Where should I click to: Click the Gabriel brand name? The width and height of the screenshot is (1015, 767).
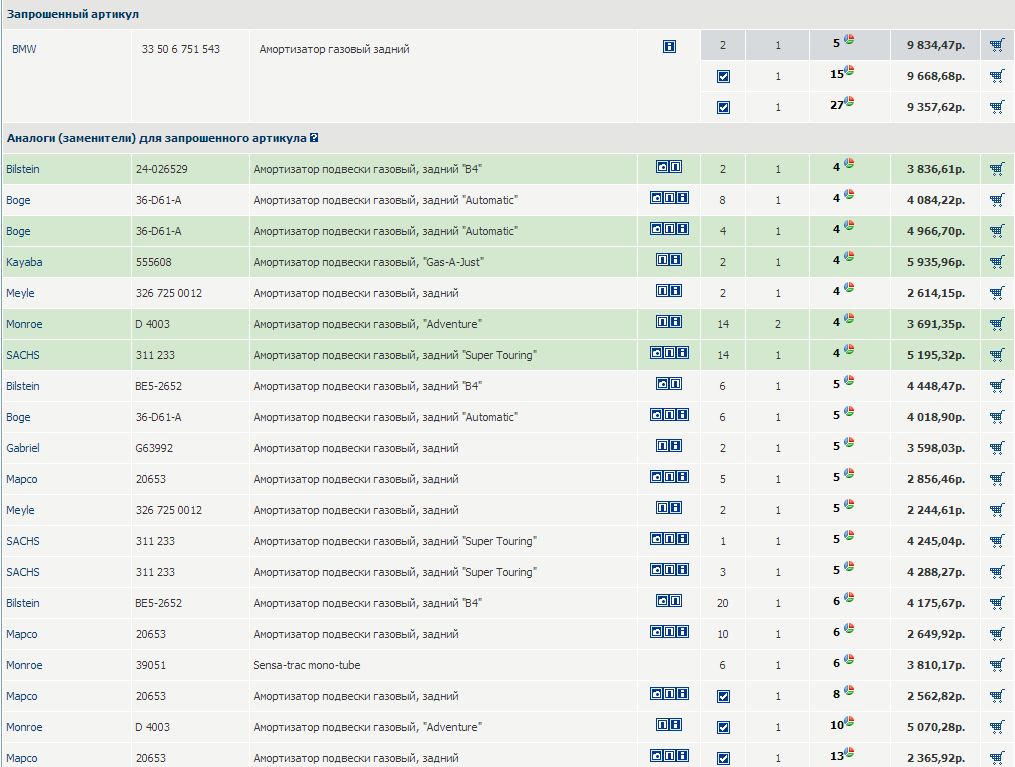tap(23, 448)
